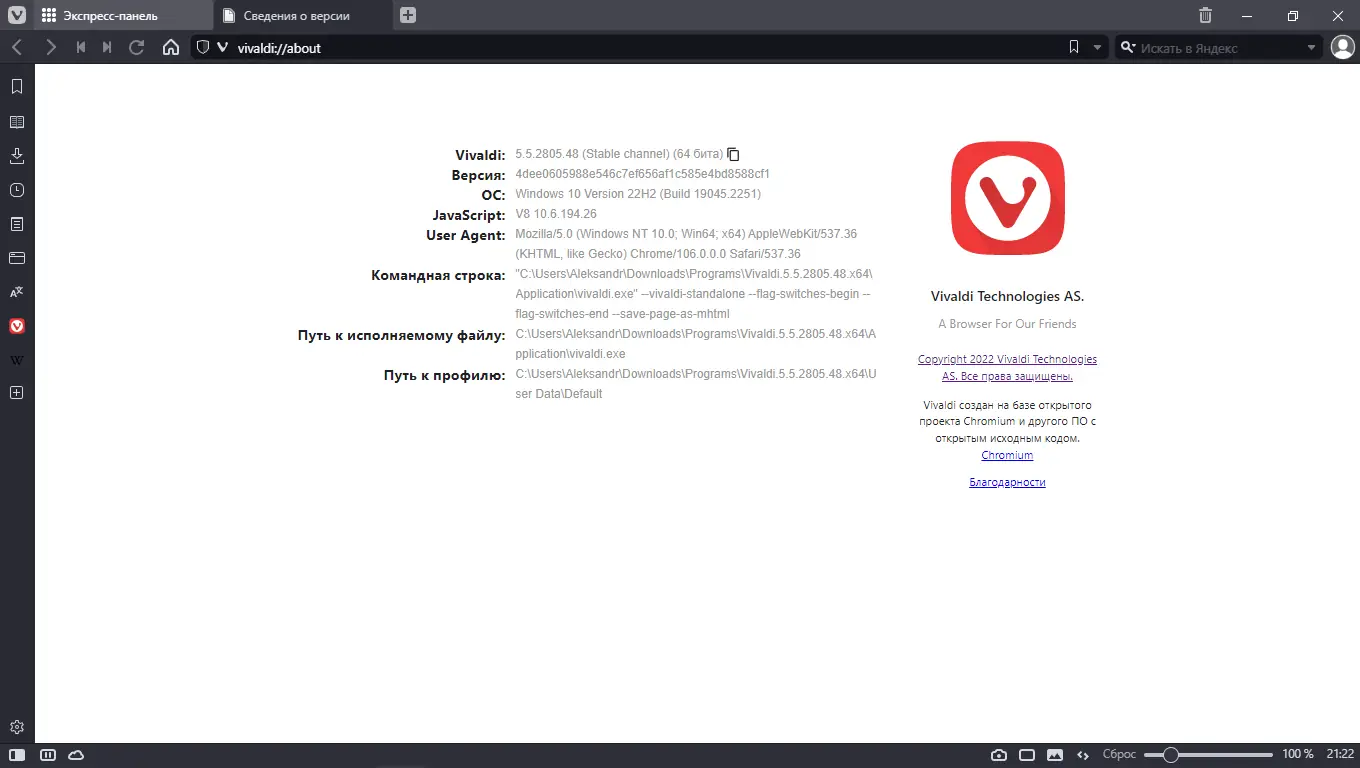This screenshot has width=1360, height=768.
Task: Switch to the Экспресс-панель tab
Action: click(123, 15)
